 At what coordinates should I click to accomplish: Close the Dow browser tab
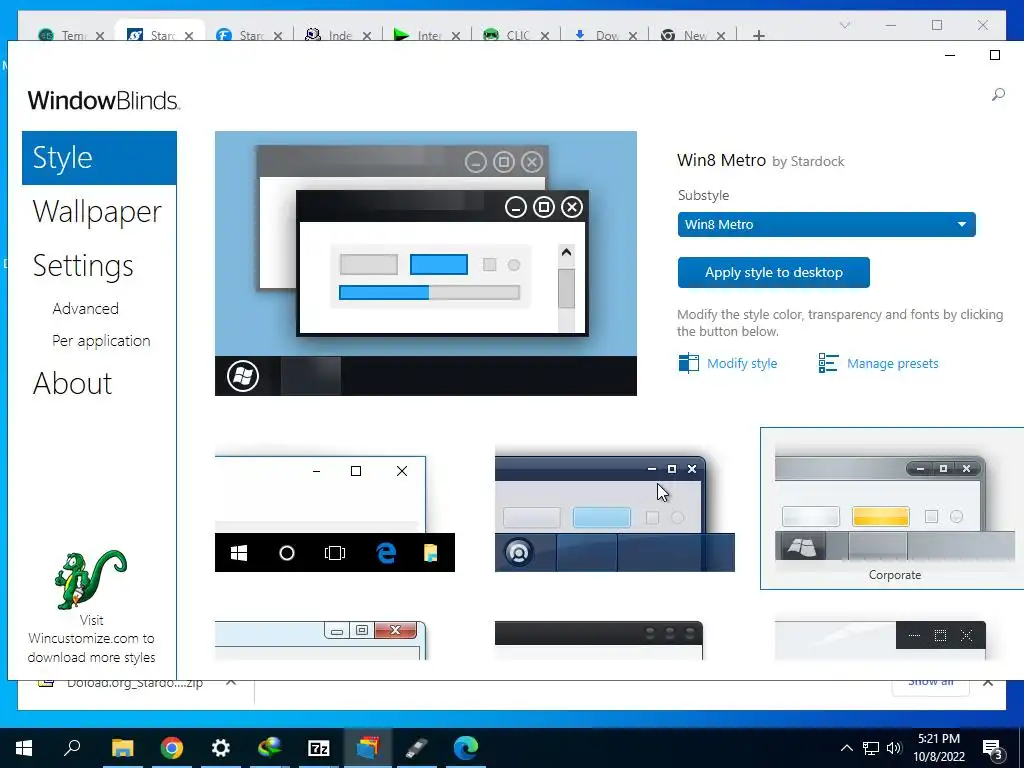click(633, 36)
